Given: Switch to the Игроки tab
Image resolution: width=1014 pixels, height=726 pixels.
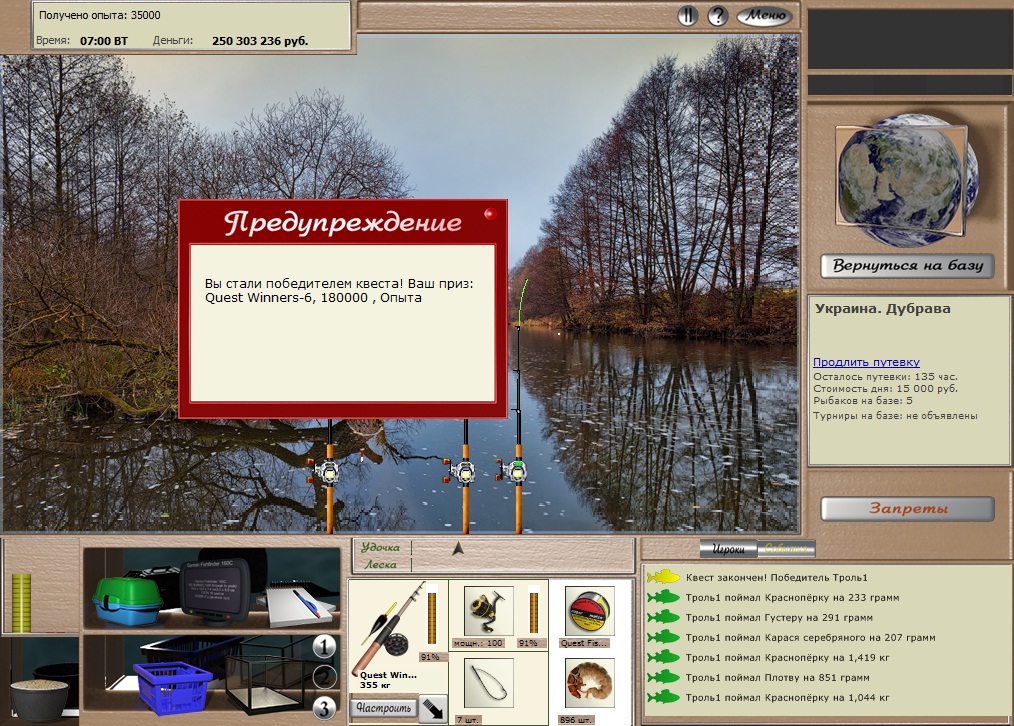Looking at the screenshot, I should pyautogui.click(x=728, y=550).
